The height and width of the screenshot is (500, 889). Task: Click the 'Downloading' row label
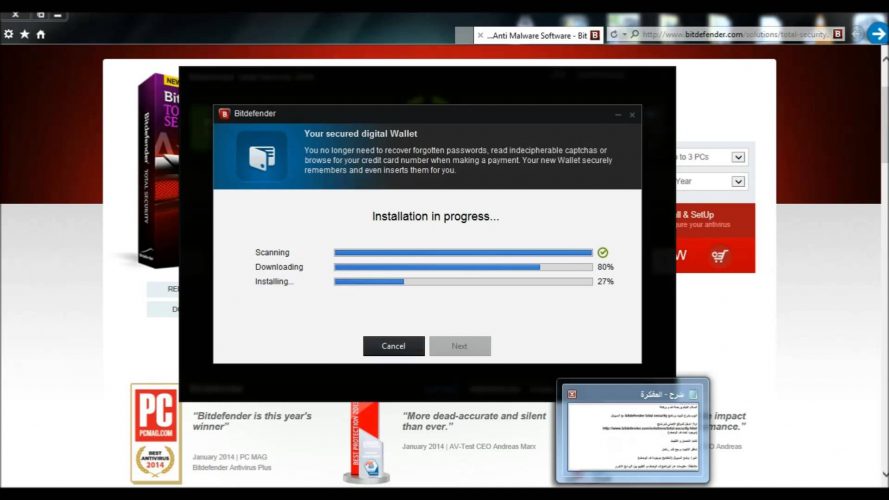pos(279,267)
